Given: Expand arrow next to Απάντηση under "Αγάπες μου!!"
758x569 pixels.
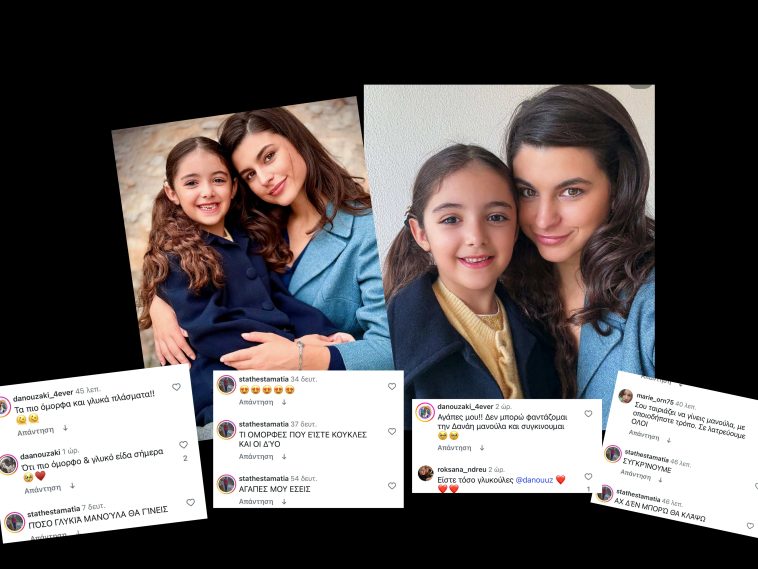Looking at the screenshot, I should click(x=482, y=448).
